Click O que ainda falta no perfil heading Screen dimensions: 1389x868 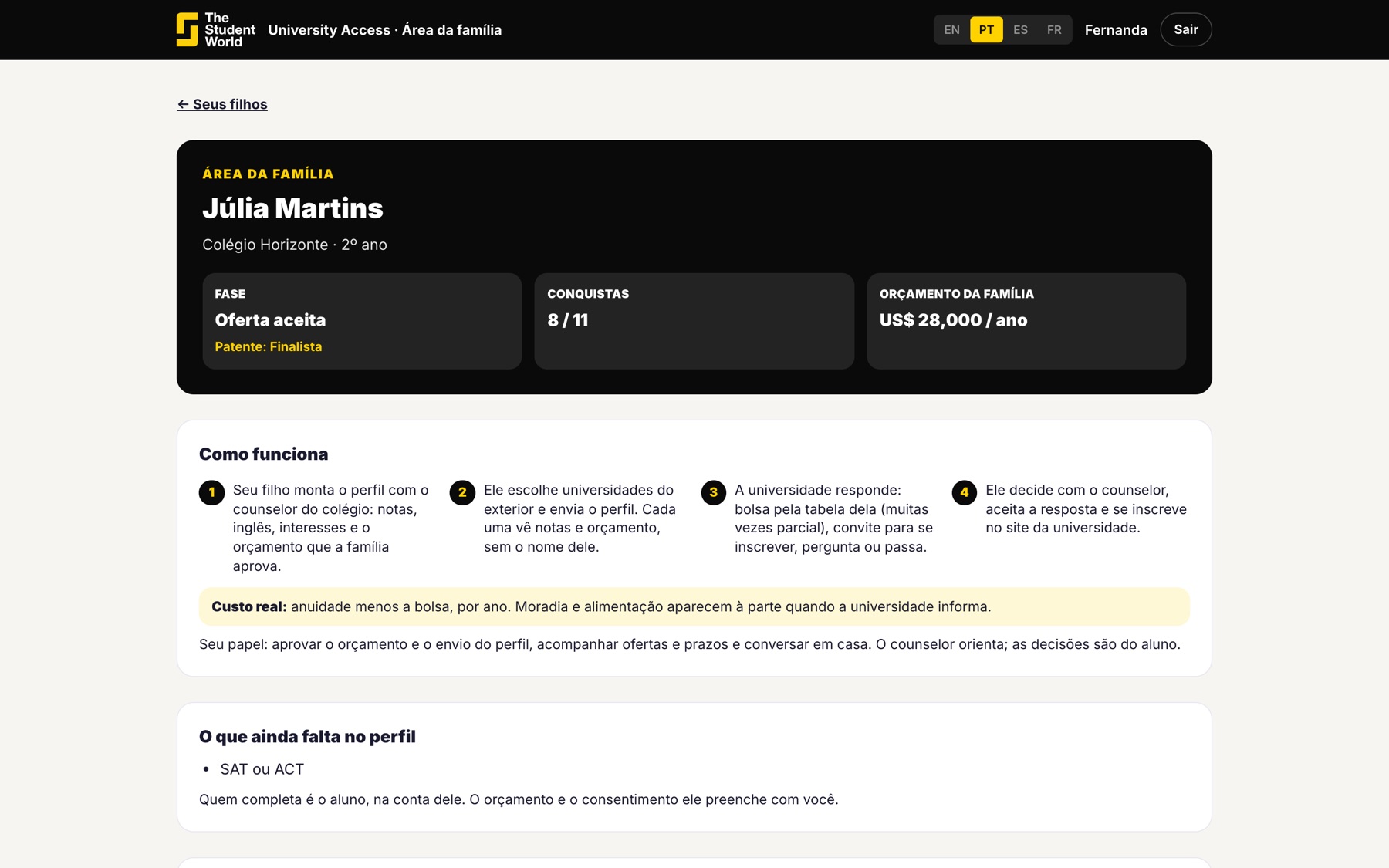[x=307, y=736]
